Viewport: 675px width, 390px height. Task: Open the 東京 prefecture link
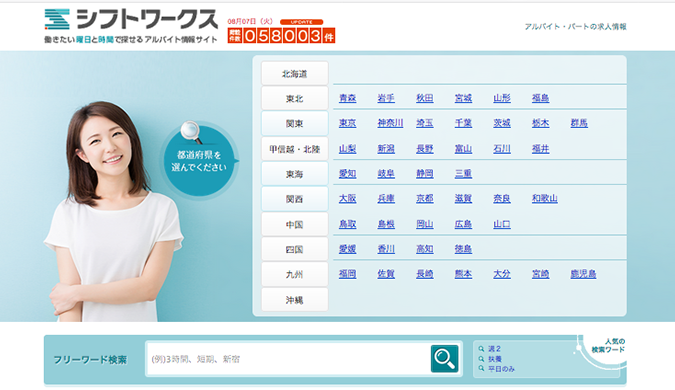pyautogui.click(x=347, y=123)
